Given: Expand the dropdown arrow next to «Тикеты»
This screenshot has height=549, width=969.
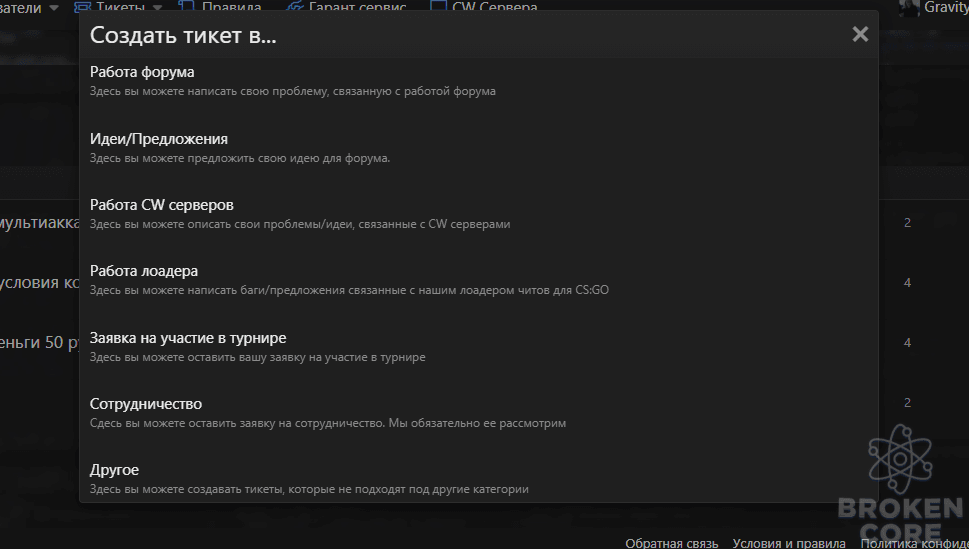Looking at the screenshot, I should (x=157, y=8).
